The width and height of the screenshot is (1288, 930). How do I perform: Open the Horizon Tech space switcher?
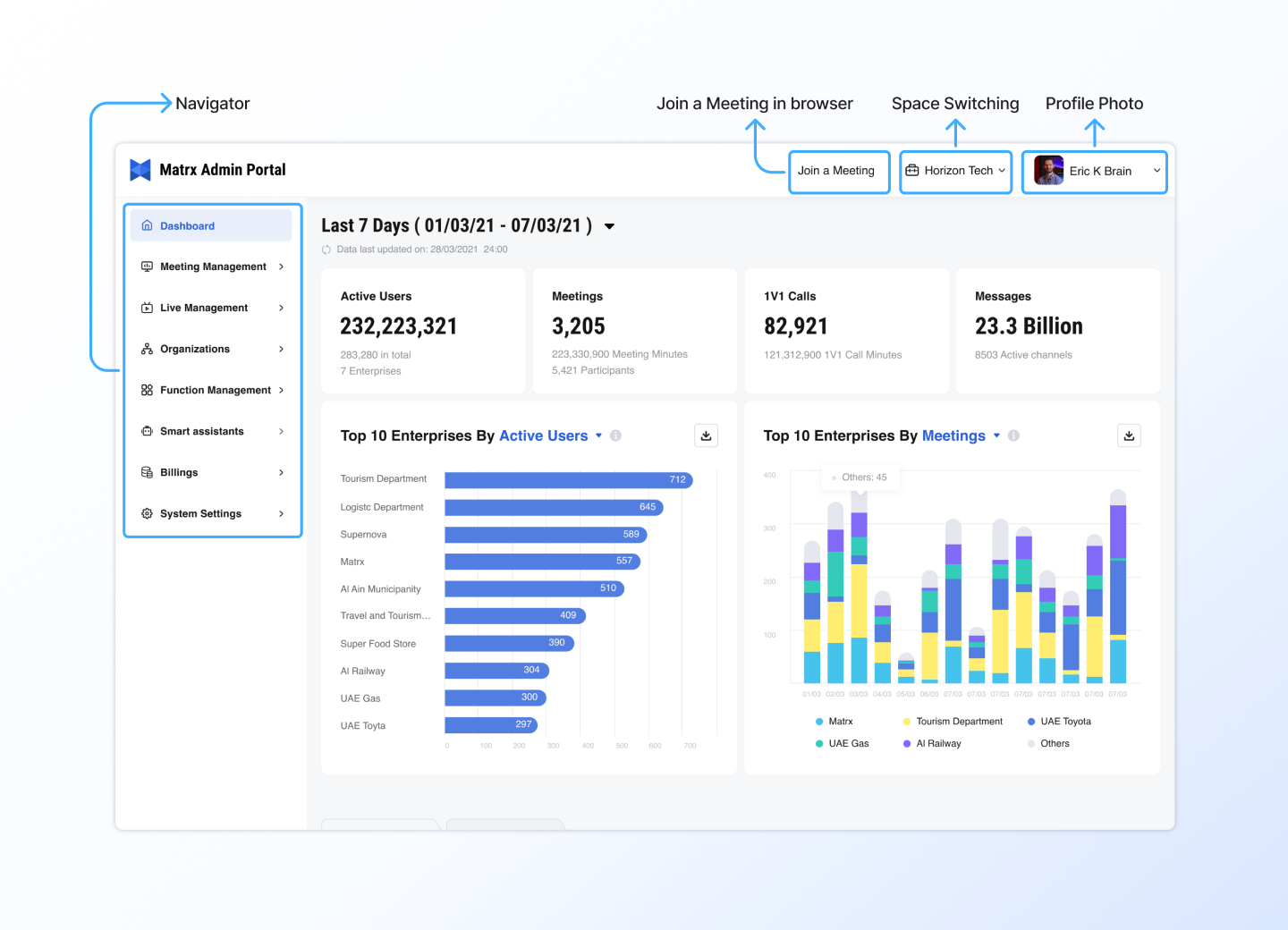(955, 171)
